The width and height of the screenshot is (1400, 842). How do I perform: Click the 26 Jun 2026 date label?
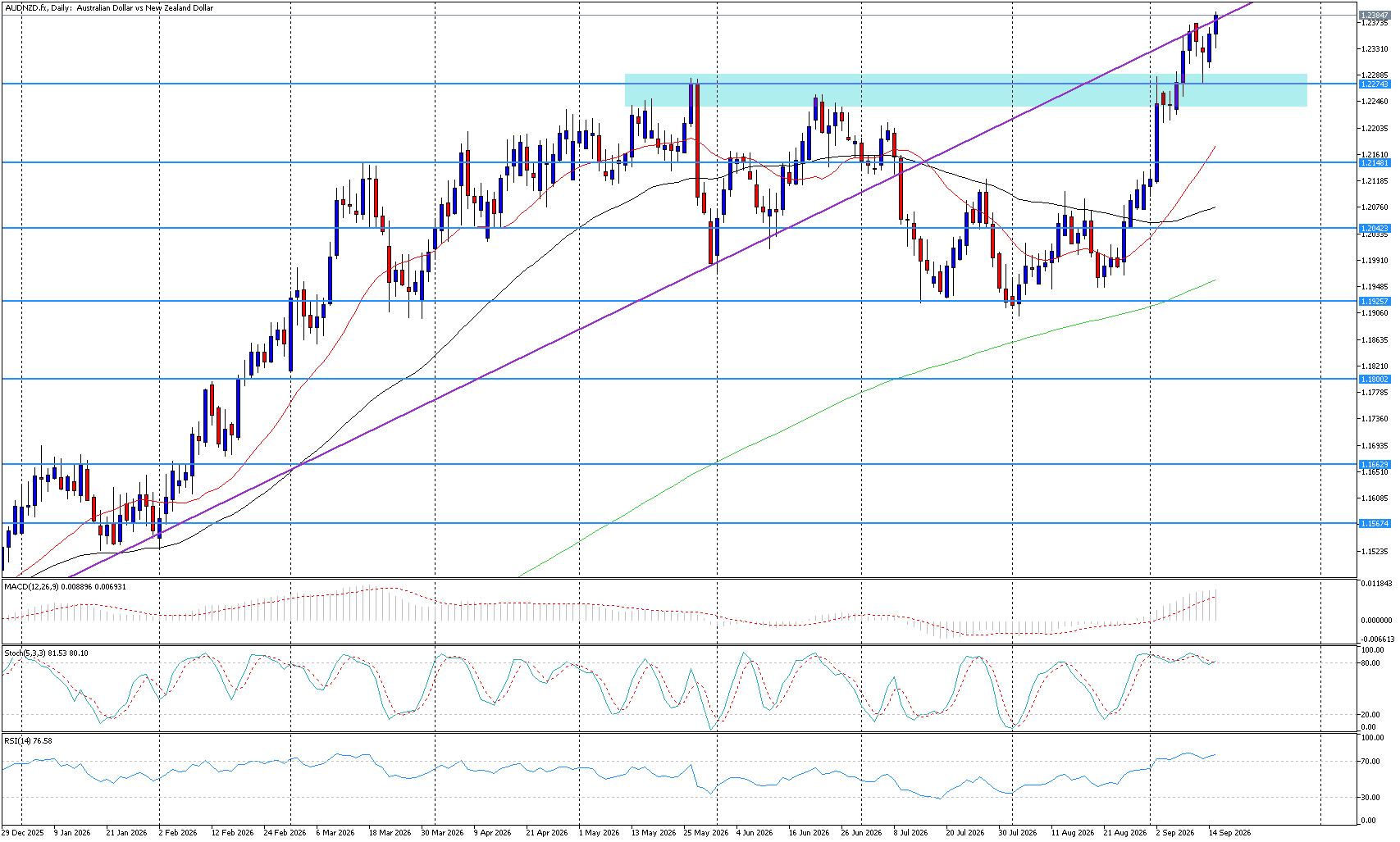click(x=862, y=833)
